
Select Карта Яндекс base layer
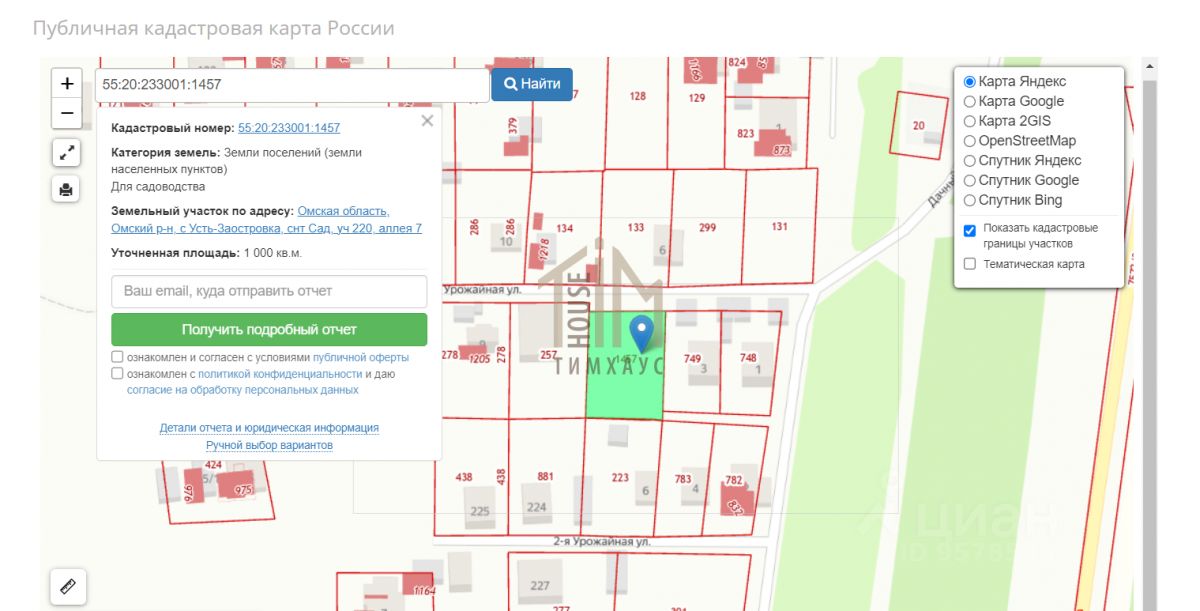click(x=969, y=82)
